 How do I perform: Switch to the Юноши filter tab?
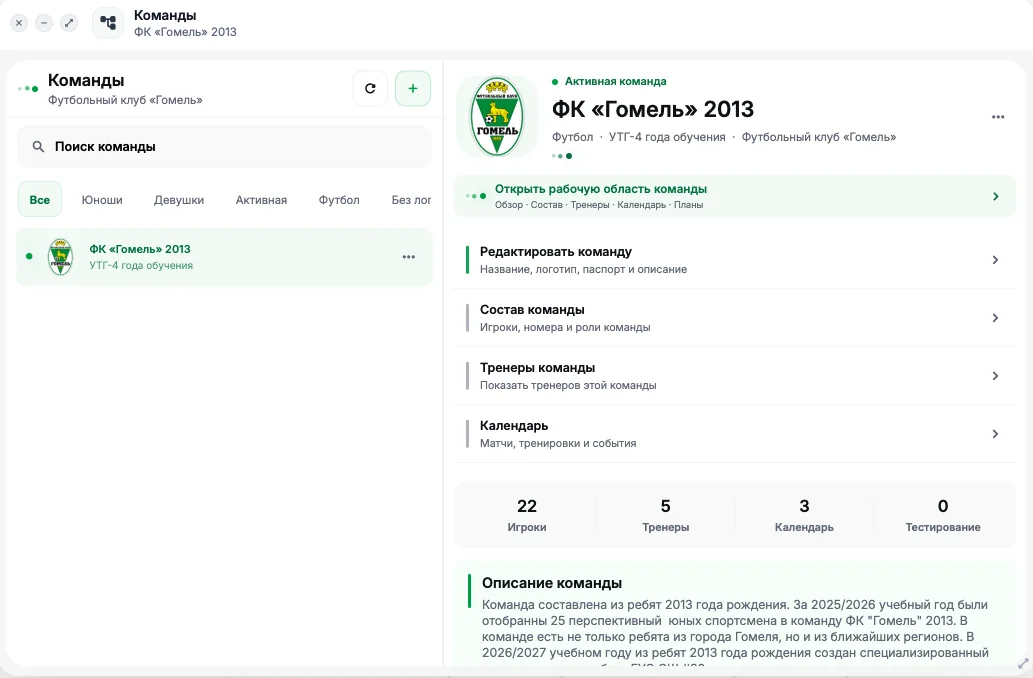coord(102,200)
